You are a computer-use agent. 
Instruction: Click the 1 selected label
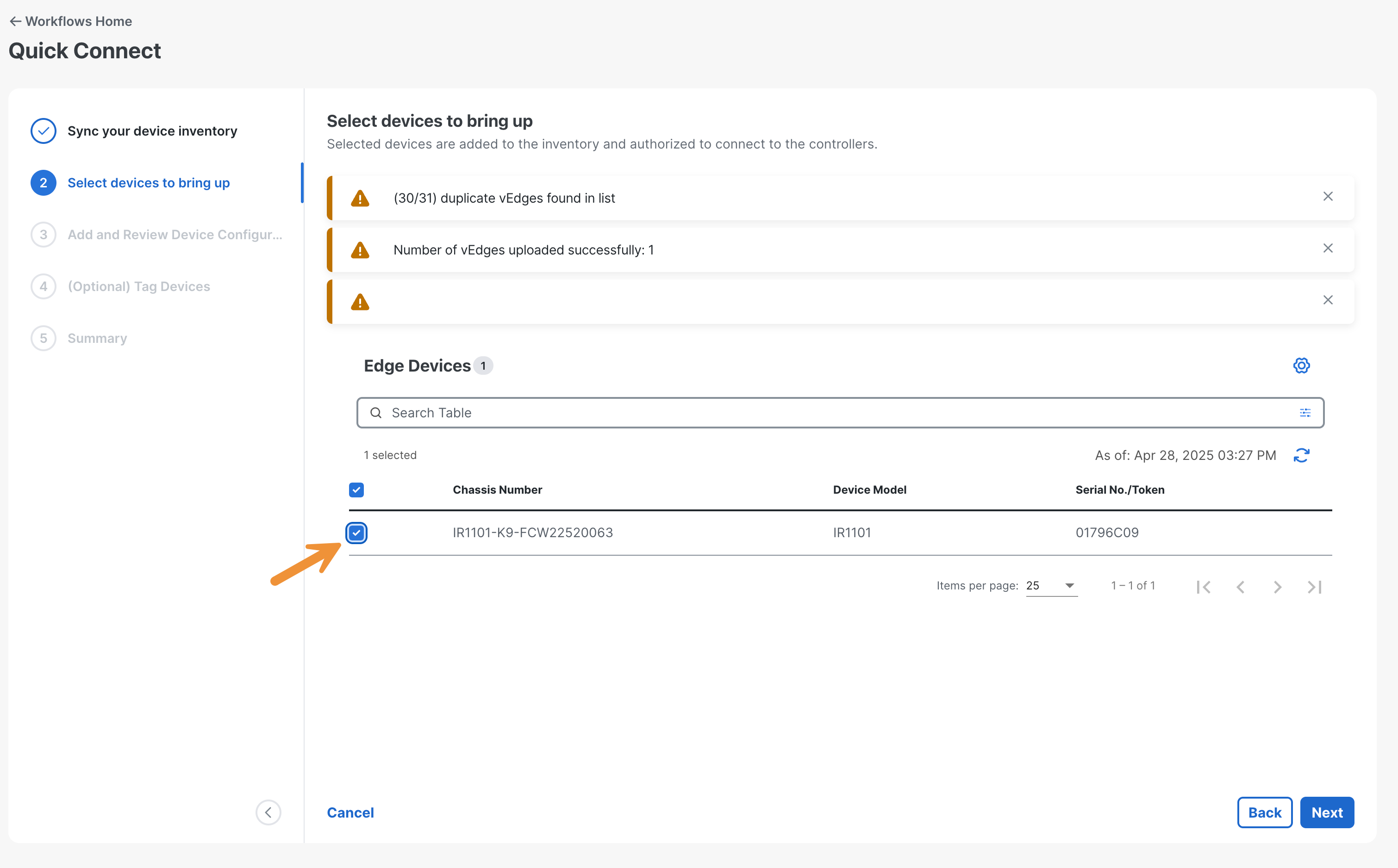pos(390,455)
